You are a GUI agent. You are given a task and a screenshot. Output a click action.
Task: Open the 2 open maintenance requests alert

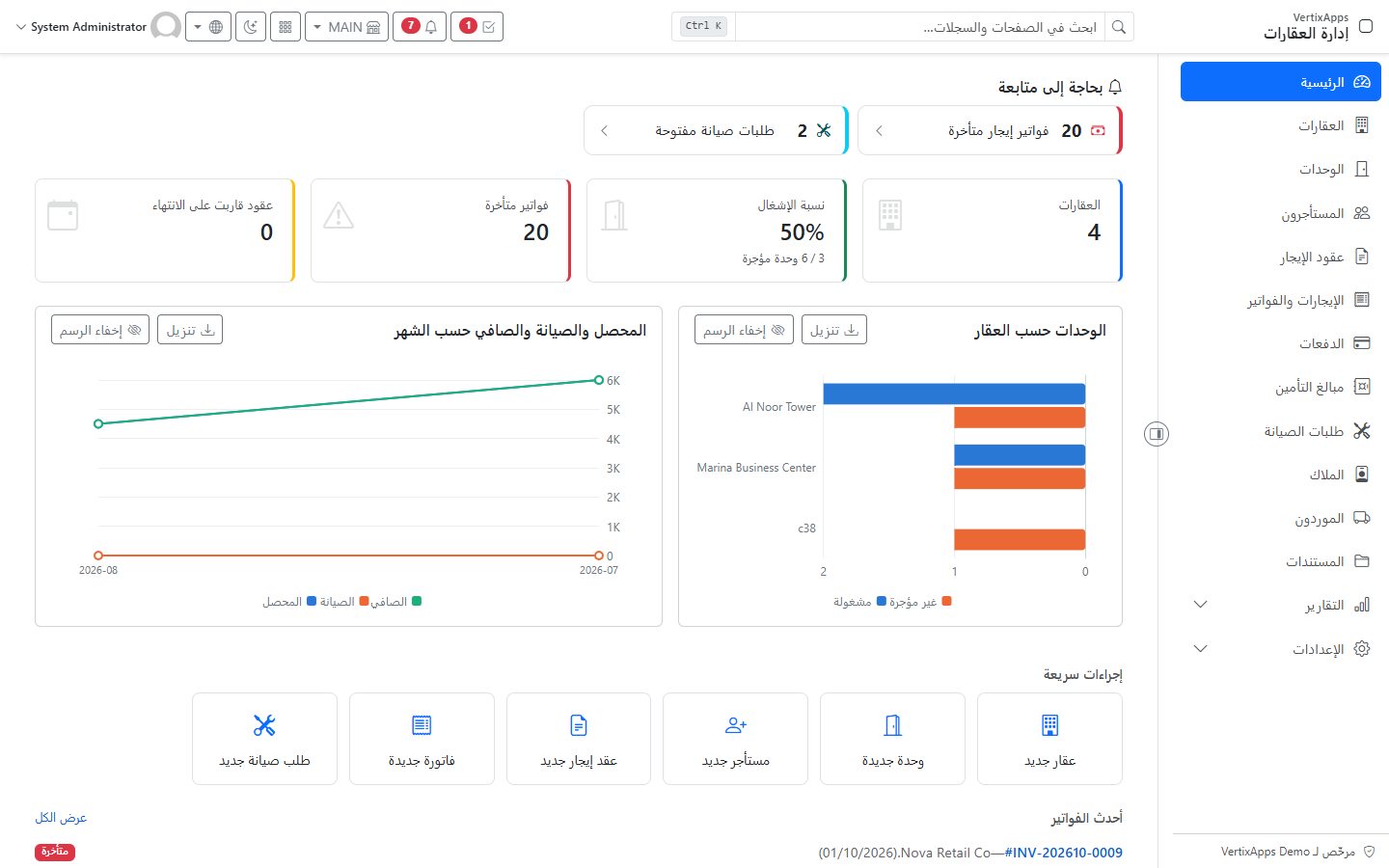716,130
